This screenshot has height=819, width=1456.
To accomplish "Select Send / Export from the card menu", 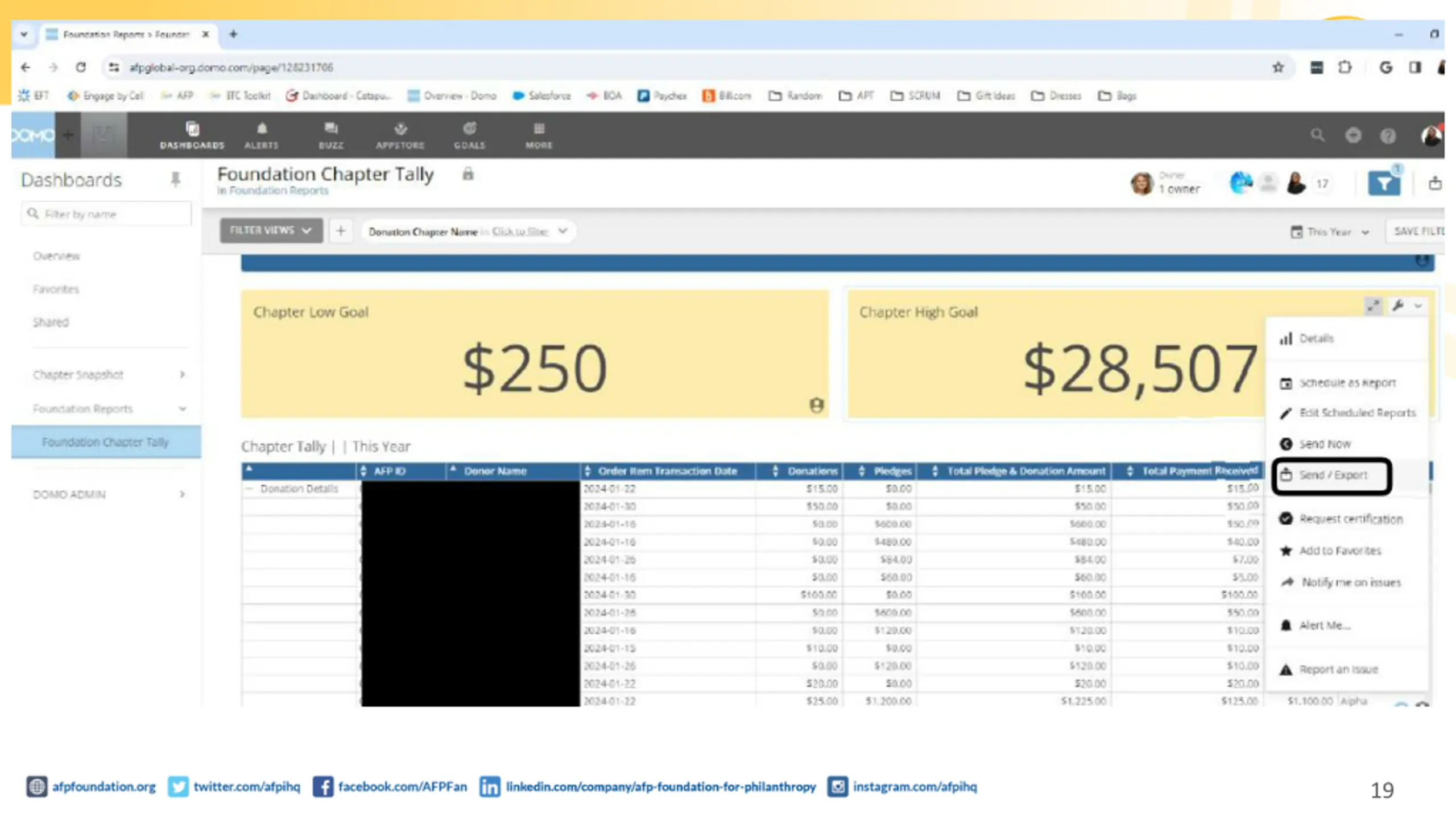I will [x=1331, y=475].
